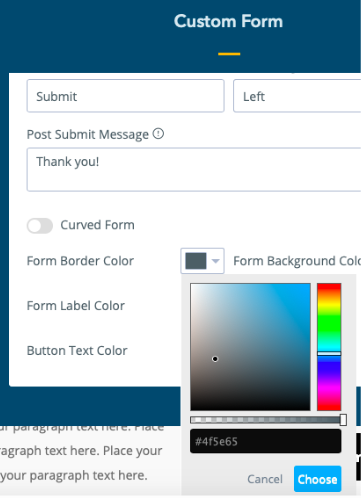
Task: Toggle the Curved Form switch
Action: point(40,226)
